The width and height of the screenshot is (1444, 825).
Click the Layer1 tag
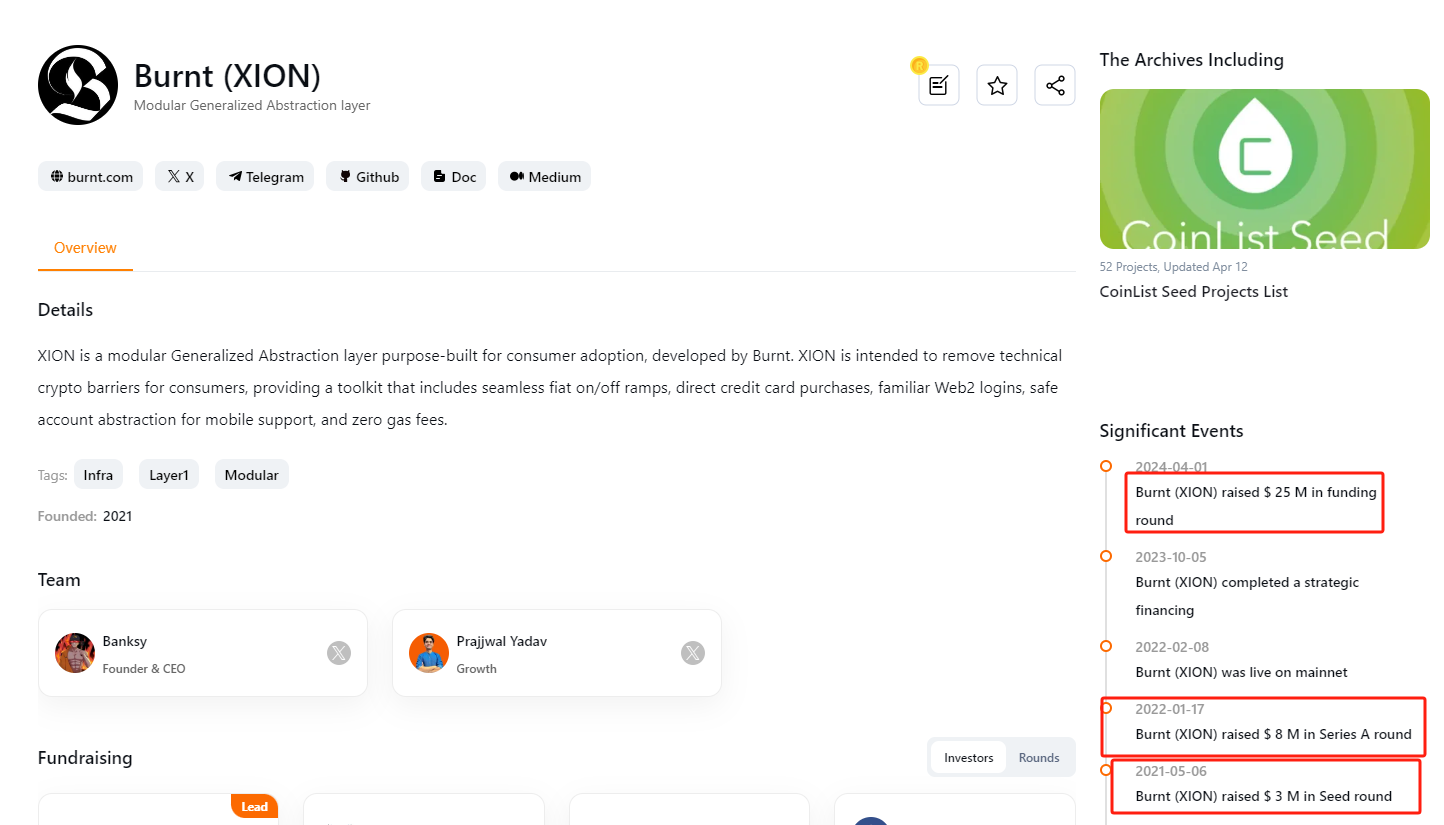pyautogui.click(x=169, y=475)
